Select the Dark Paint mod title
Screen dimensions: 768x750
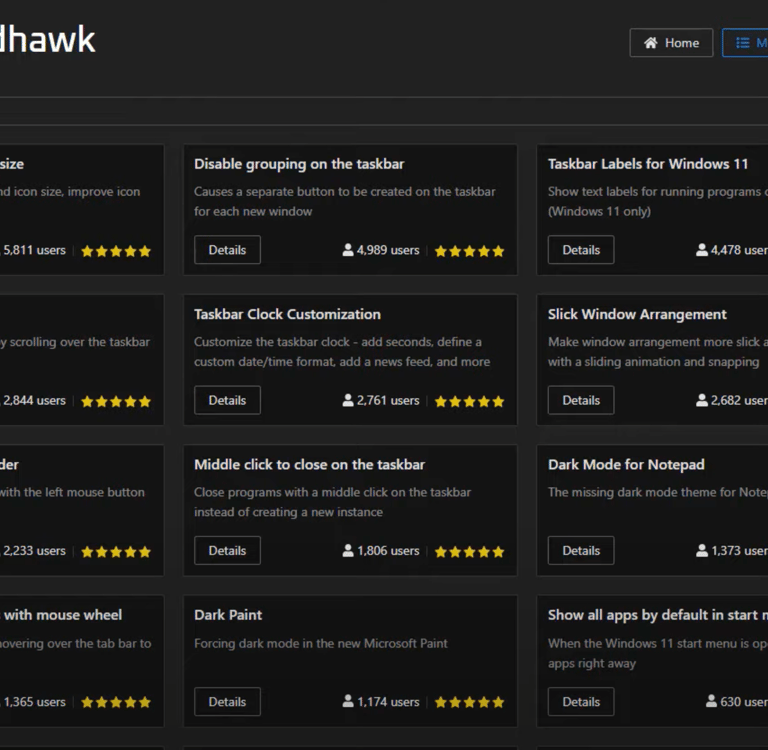click(x=228, y=615)
